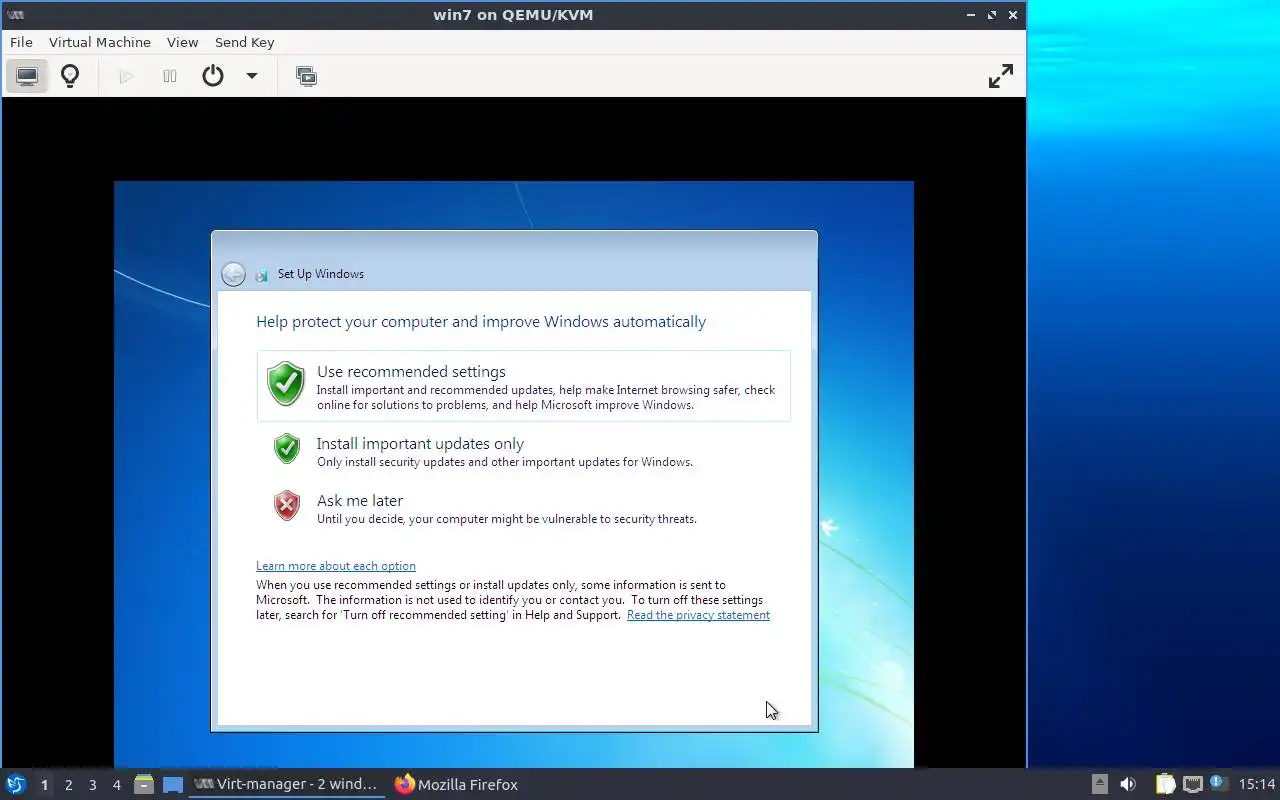Open the manage VM snapshots icon
Image resolution: width=1280 pixels, height=800 pixels.
click(307, 76)
